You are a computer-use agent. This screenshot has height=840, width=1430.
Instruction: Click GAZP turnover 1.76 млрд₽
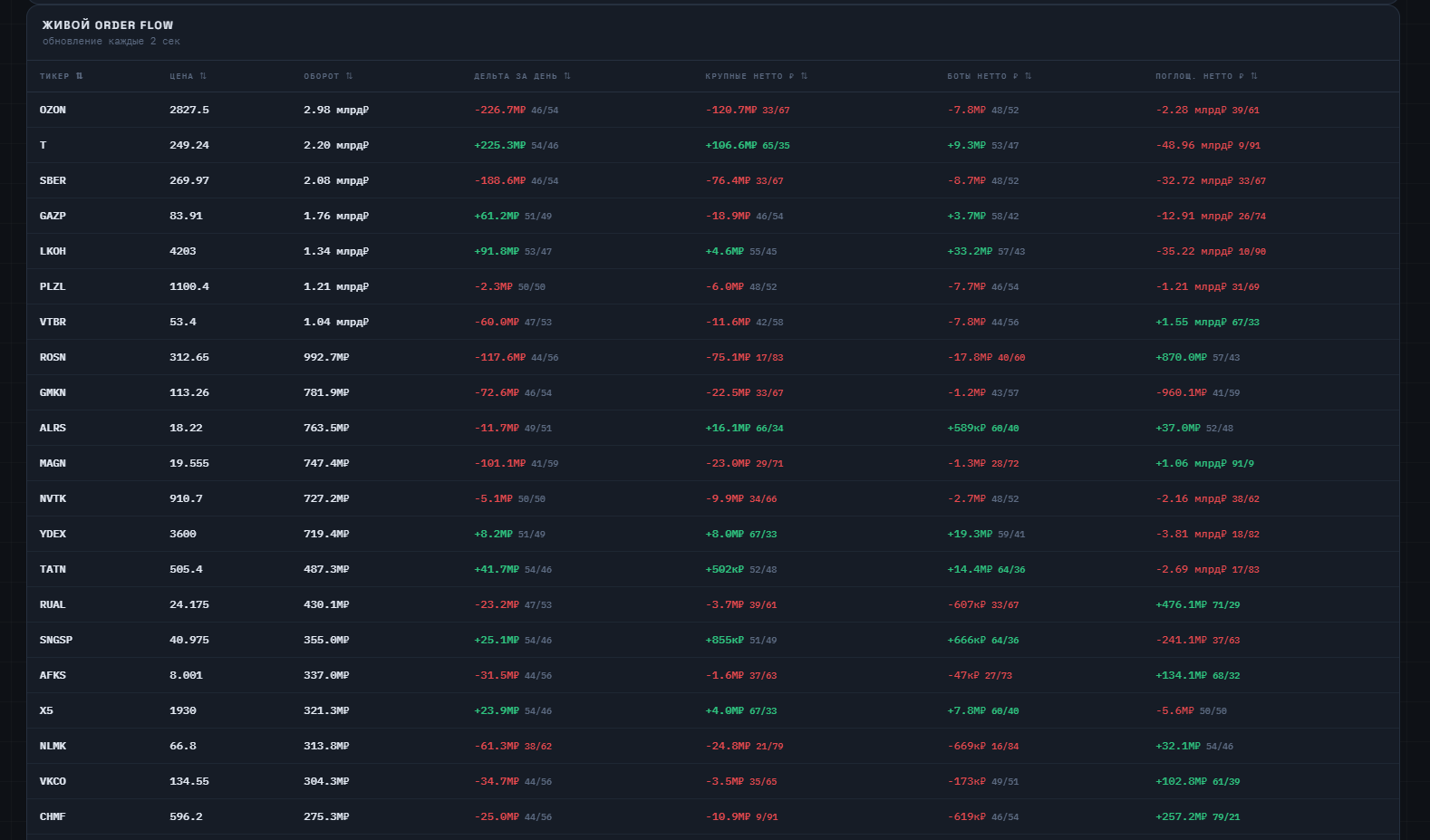(x=336, y=216)
